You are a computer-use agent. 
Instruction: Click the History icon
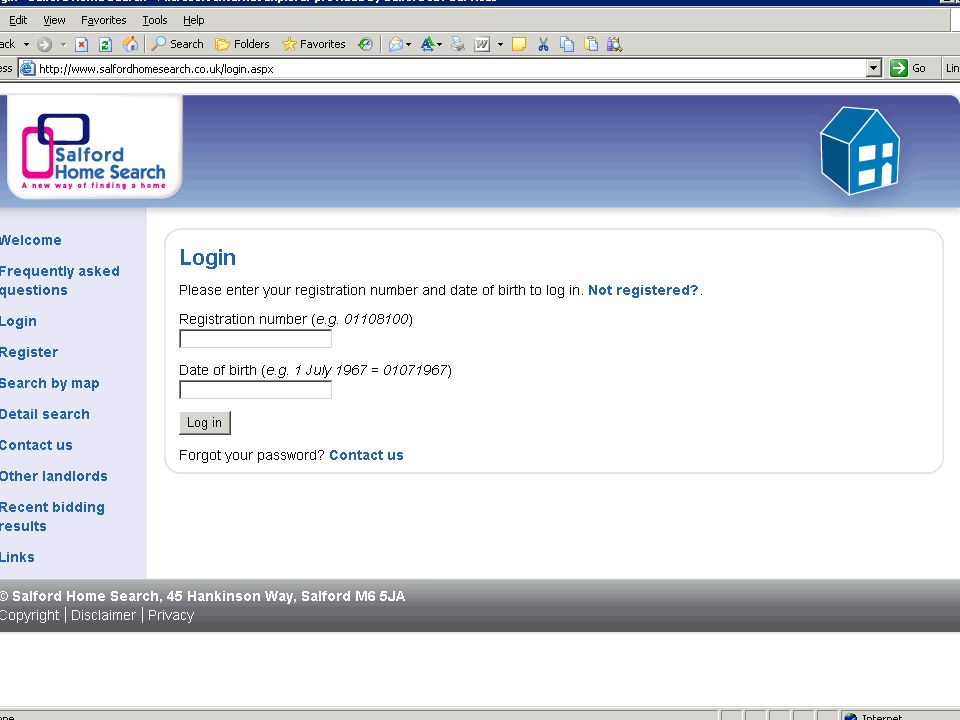click(x=365, y=44)
